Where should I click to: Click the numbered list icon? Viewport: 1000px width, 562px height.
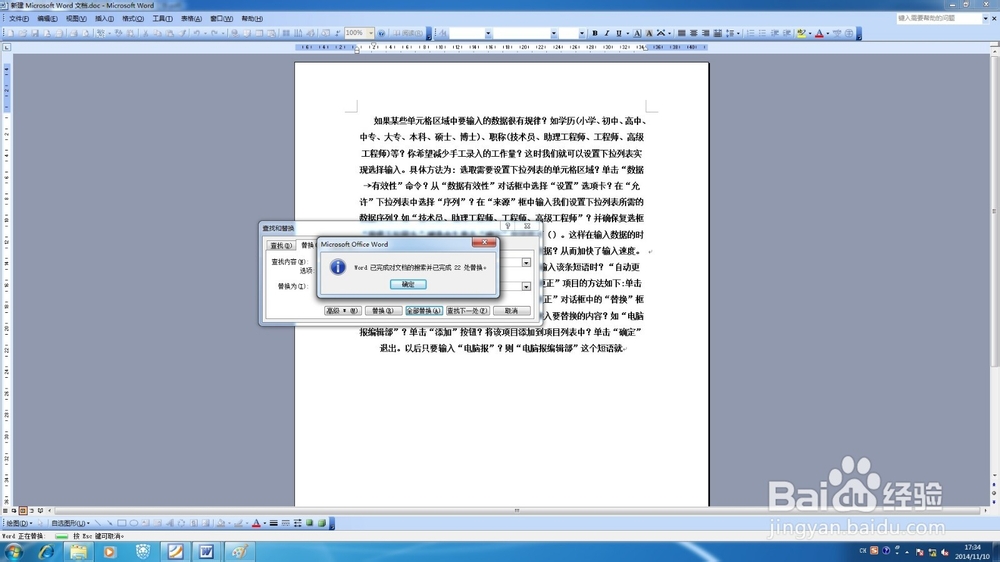(750, 33)
